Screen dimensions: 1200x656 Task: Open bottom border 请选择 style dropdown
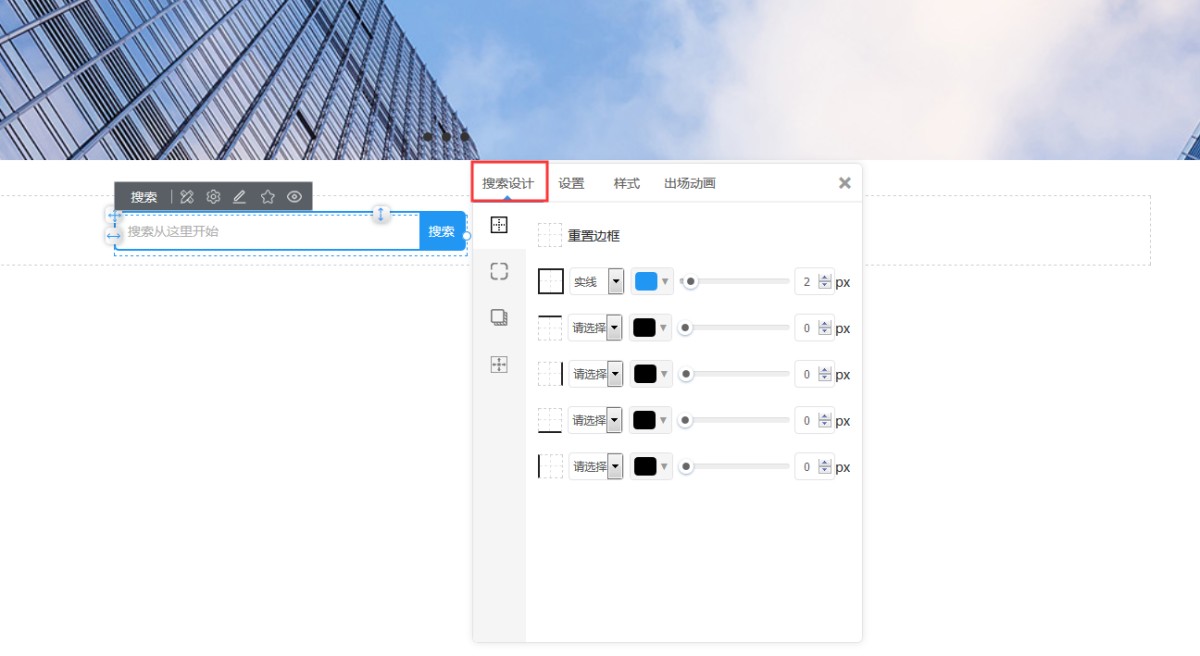click(596, 420)
